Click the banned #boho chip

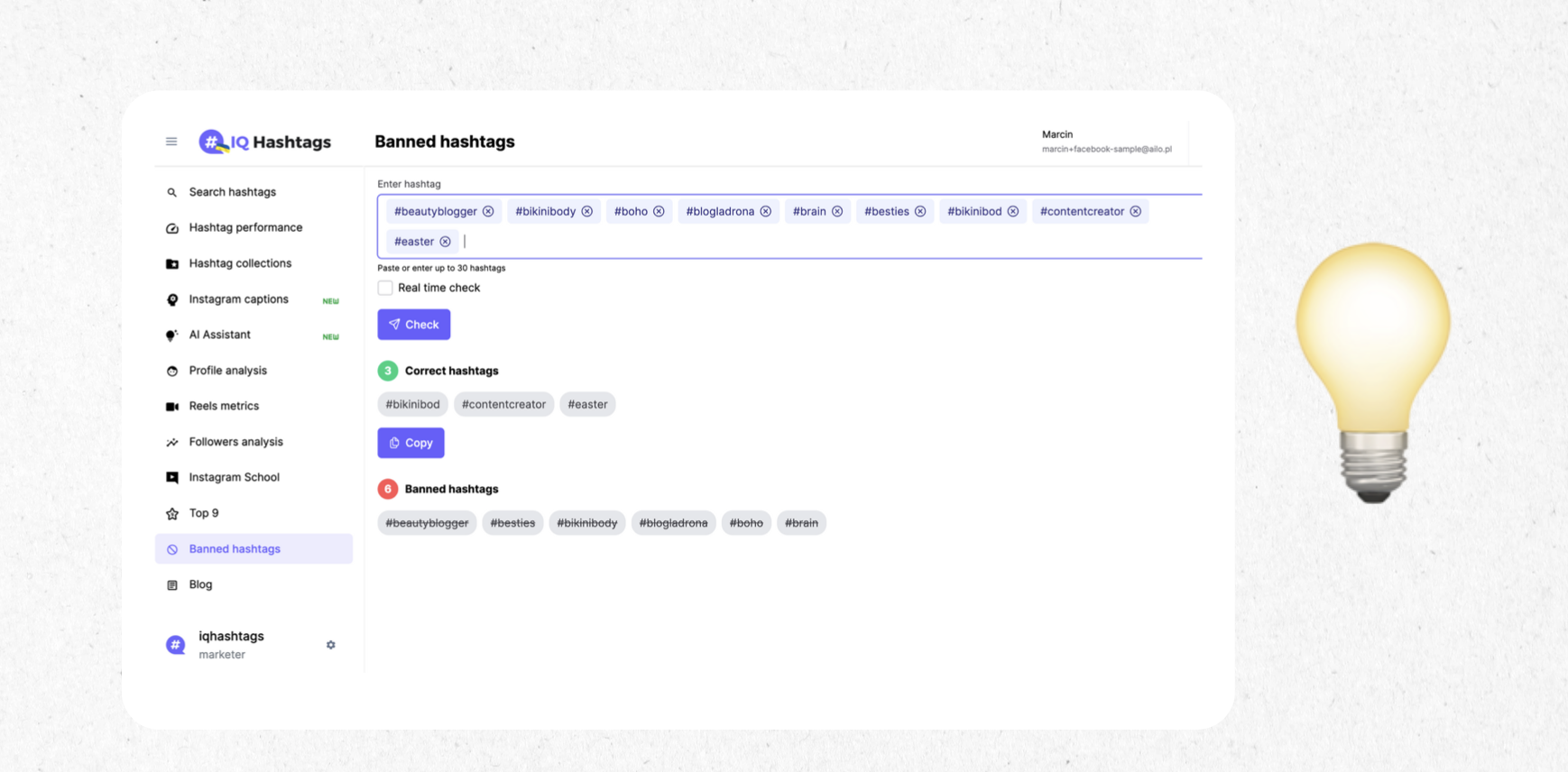746,523
